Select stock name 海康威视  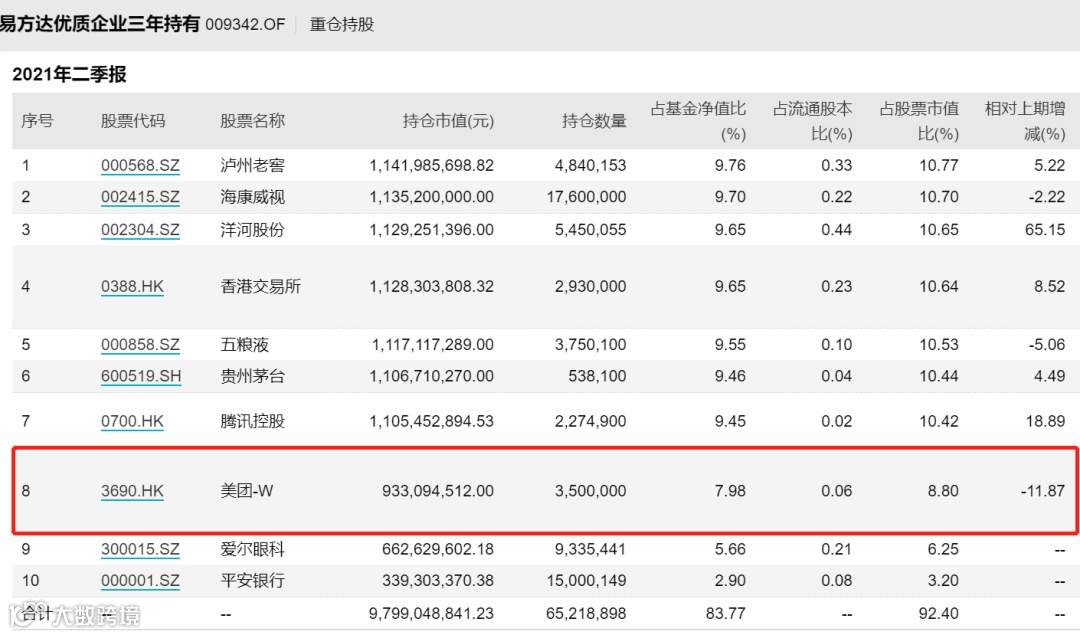point(252,197)
